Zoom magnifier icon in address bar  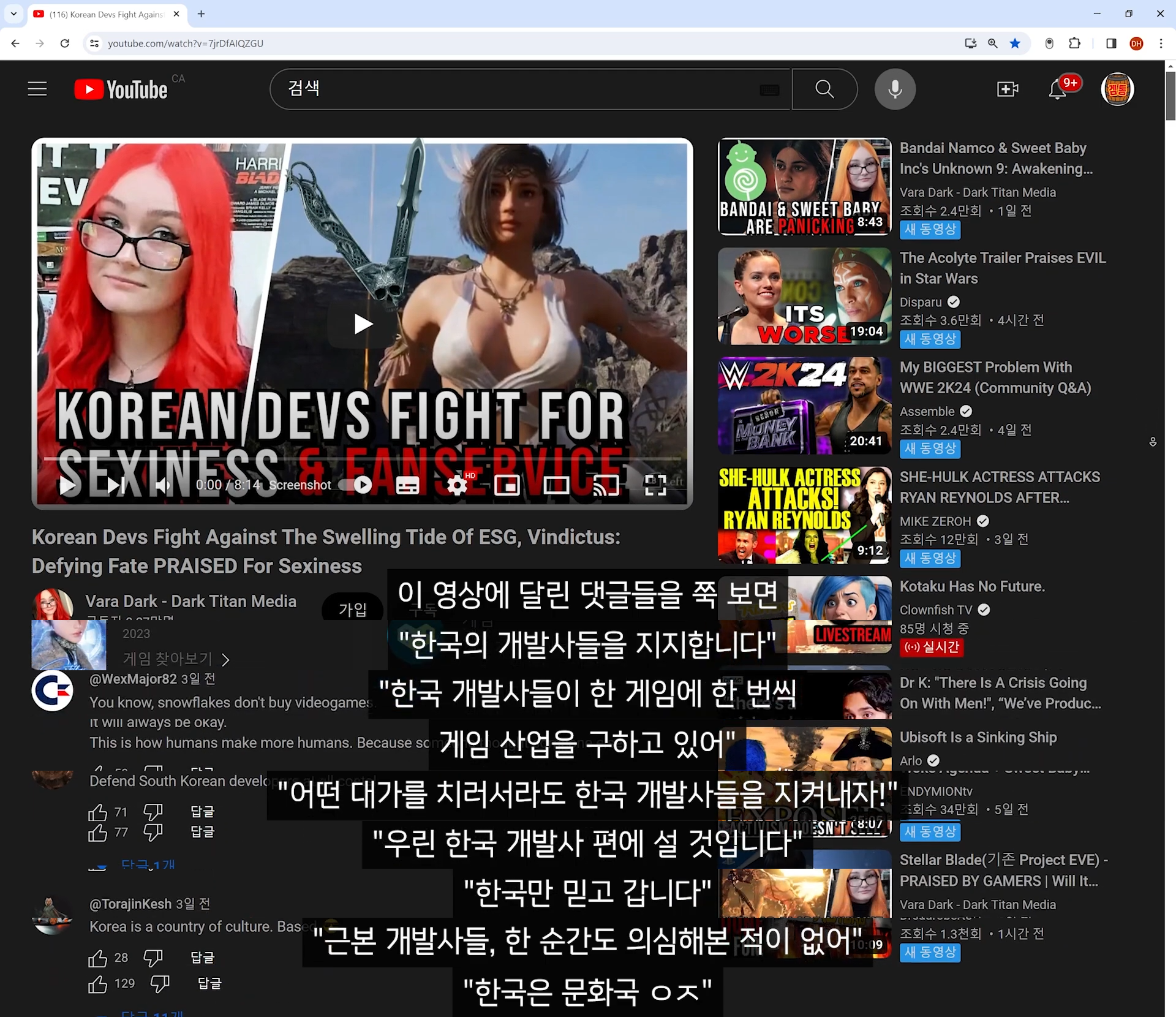click(992, 43)
